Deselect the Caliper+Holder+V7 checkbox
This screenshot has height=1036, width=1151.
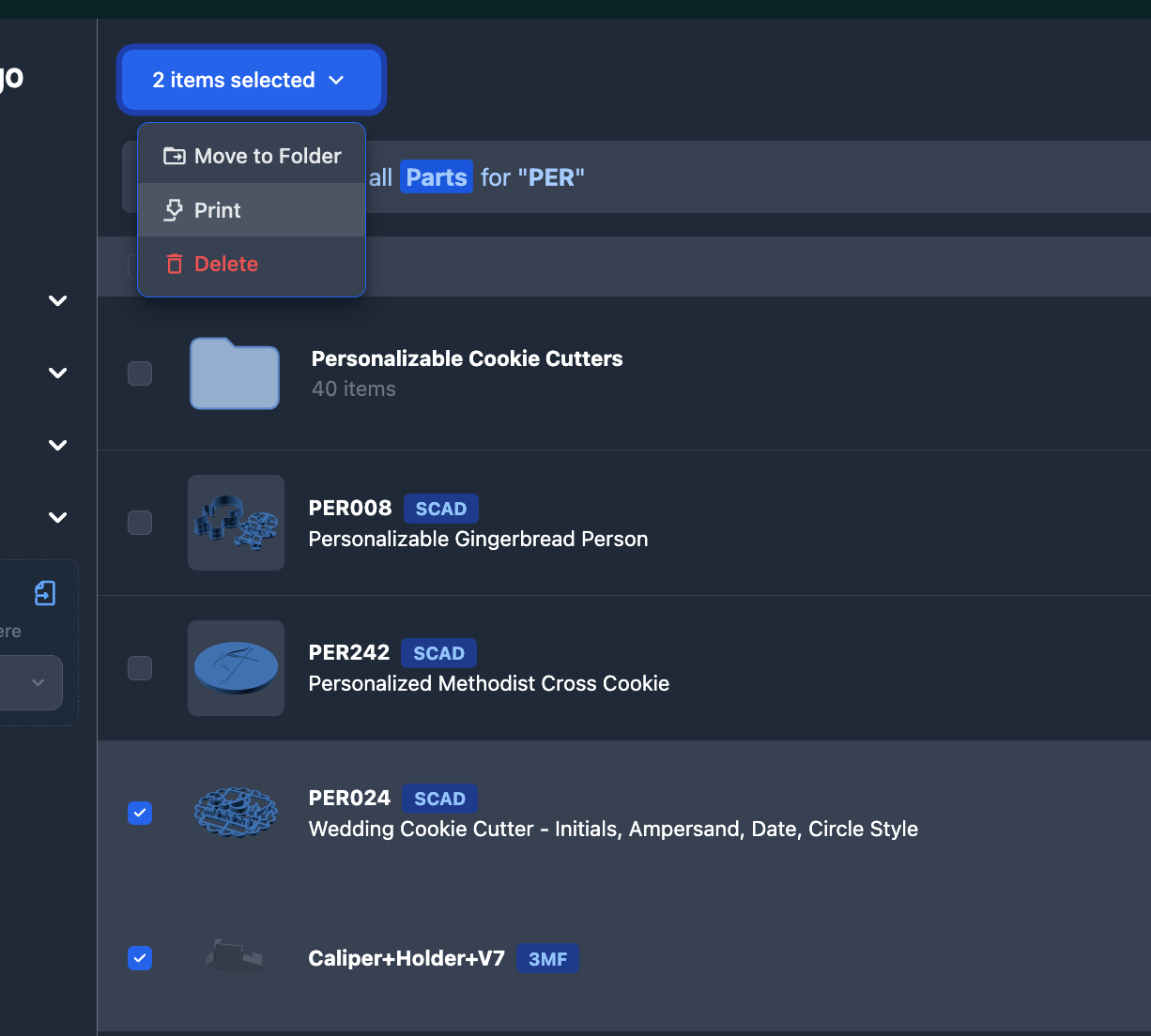140,958
